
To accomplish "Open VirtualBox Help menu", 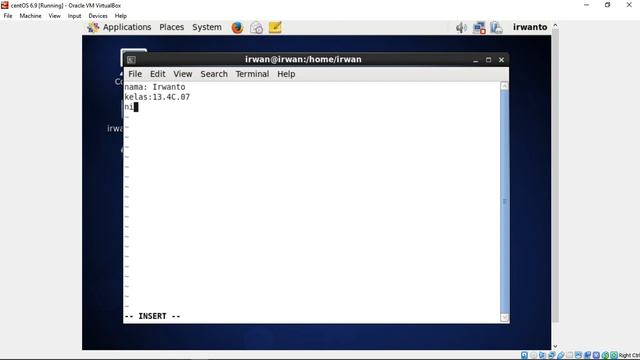I will [x=120, y=16].
